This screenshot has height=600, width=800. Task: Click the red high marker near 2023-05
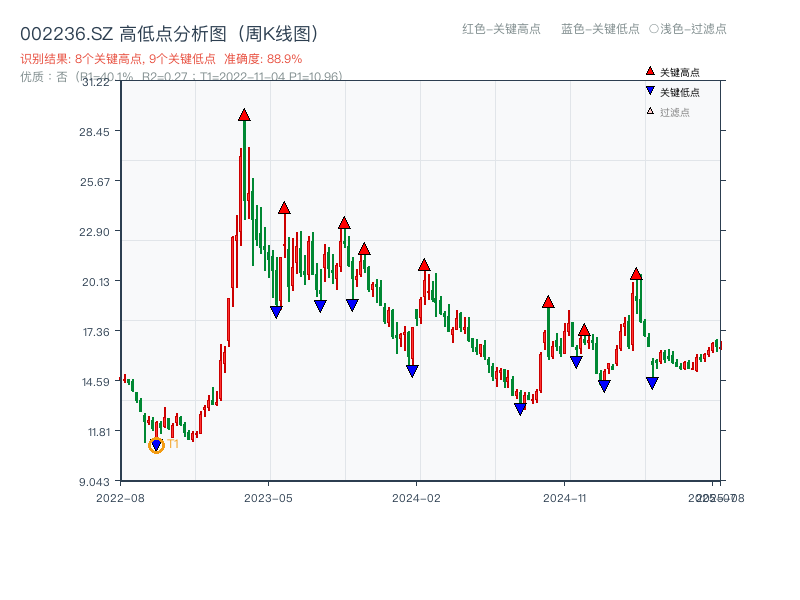pos(283,209)
